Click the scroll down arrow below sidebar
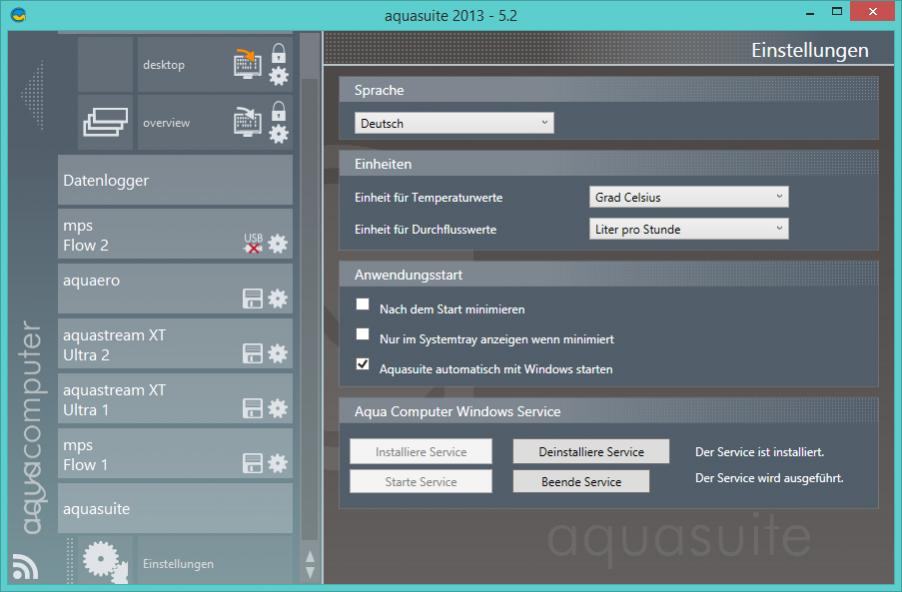This screenshot has width=902, height=592. pyautogui.click(x=309, y=572)
